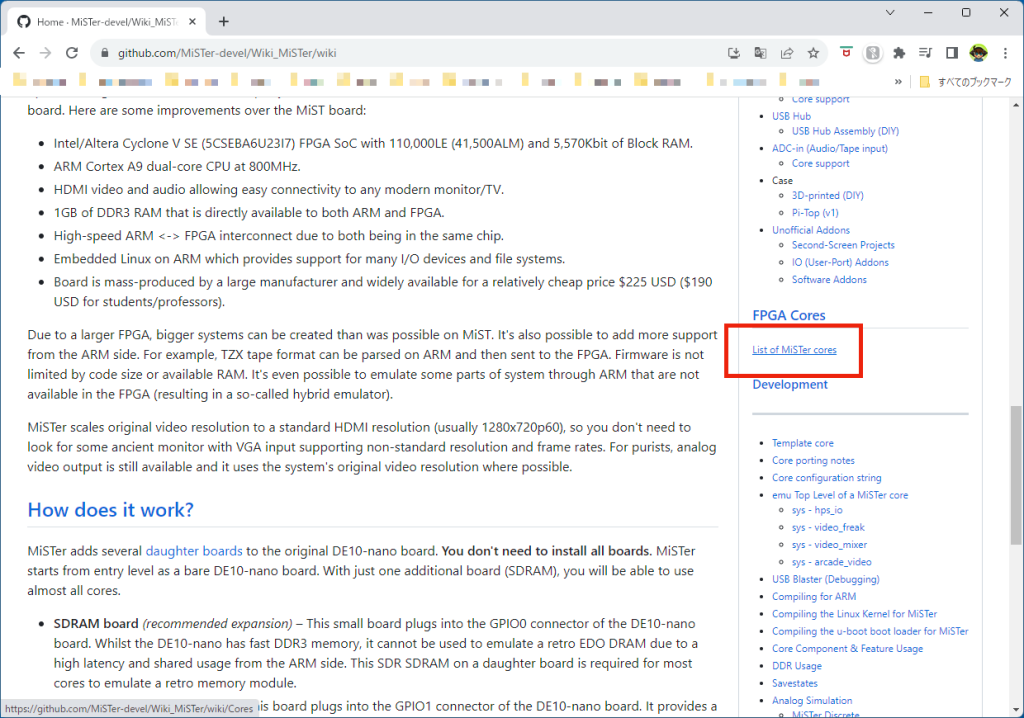The width and height of the screenshot is (1024, 718).
Task: Expand the hidden bookmarks chevron
Action: pos(898,82)
